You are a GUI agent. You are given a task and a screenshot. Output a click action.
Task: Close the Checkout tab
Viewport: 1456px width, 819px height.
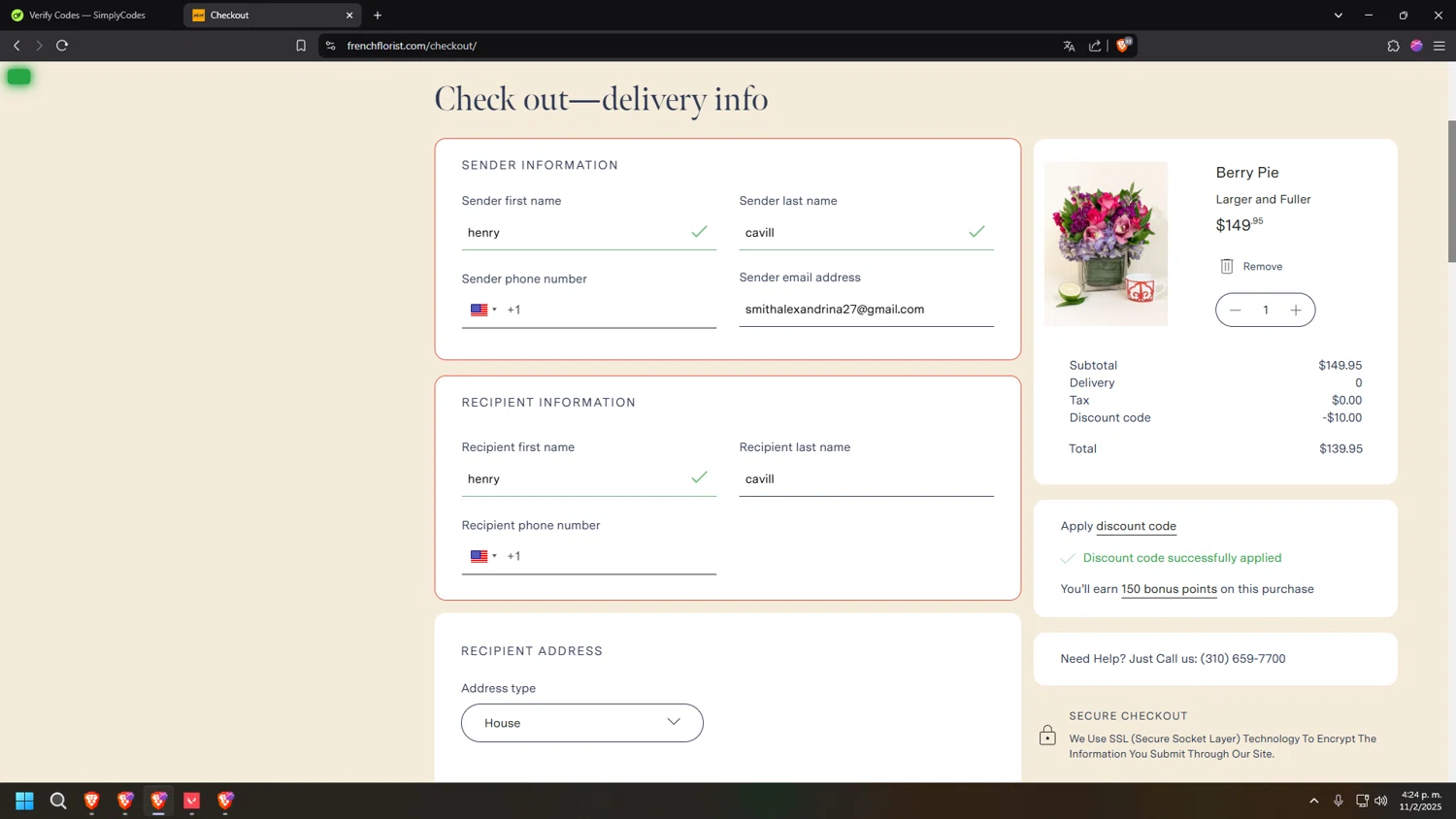pyautogui.click(x=349, y=16)
